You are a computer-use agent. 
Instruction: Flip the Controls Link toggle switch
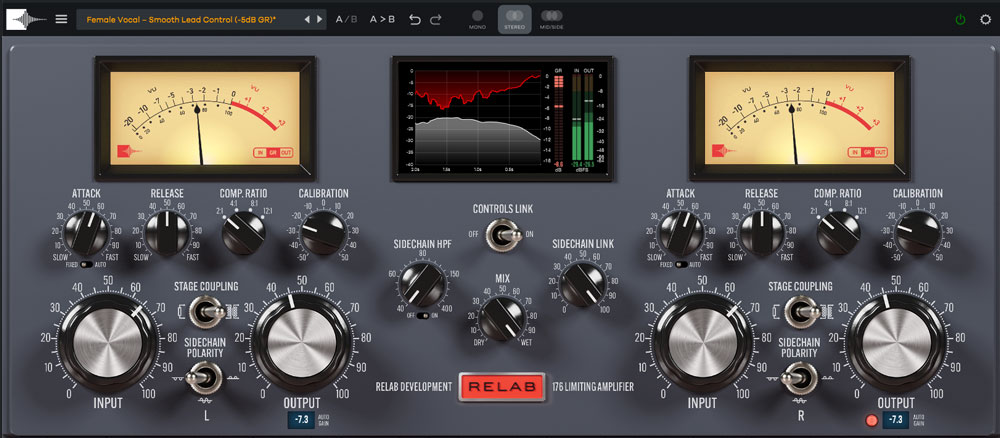point(502,233)
